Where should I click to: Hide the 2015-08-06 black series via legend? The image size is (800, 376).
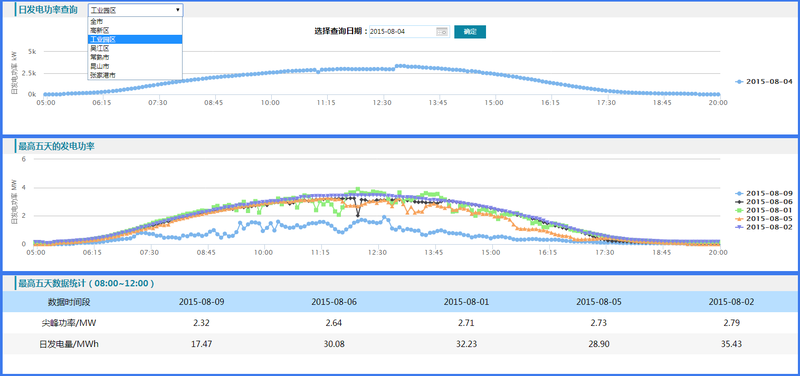764,202
